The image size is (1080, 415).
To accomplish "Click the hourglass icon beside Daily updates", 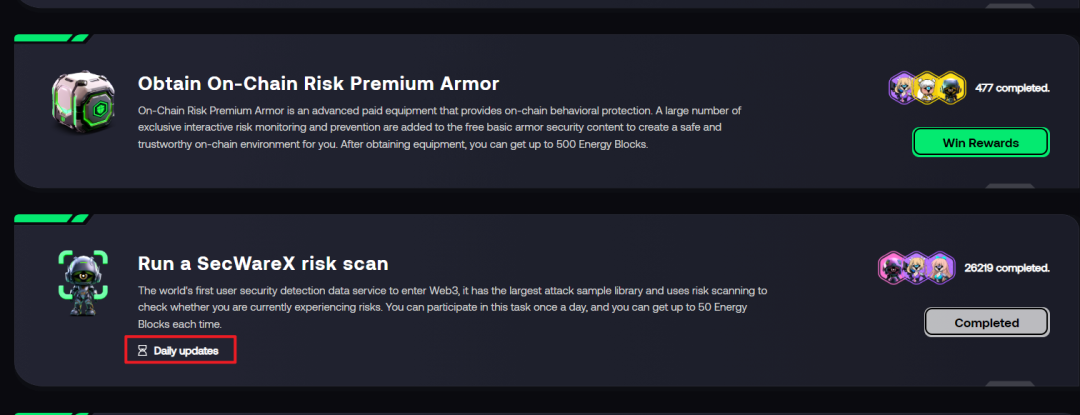I will (x=141, y=351).
